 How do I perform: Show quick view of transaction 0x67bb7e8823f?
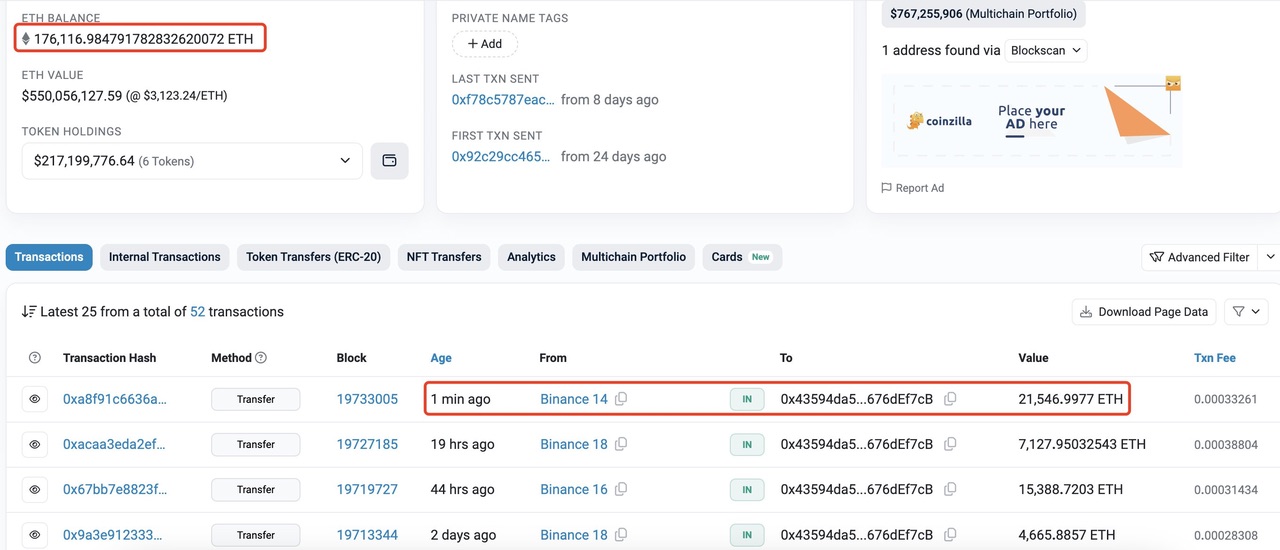35,490
